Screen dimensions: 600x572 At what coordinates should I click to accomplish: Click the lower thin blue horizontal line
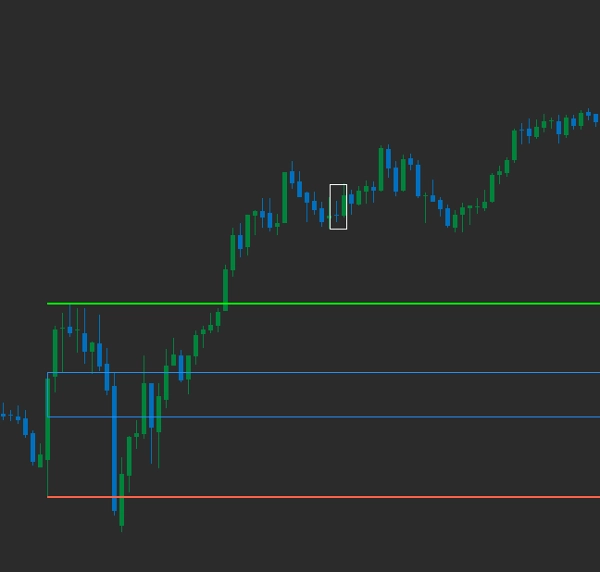[400, 417]
